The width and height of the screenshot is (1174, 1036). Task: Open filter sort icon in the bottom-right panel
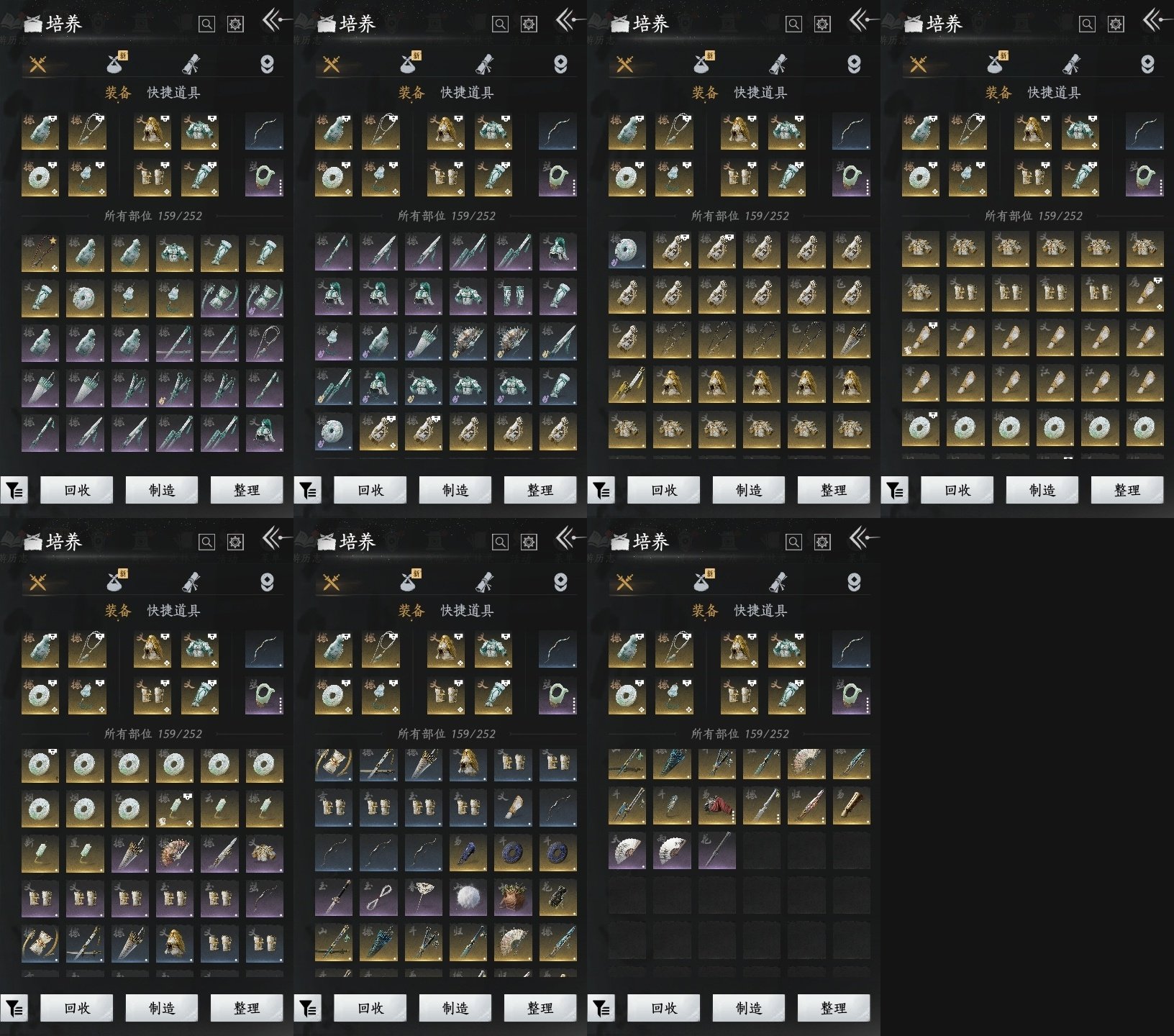pyautogui.click(x=601, y=1009)
